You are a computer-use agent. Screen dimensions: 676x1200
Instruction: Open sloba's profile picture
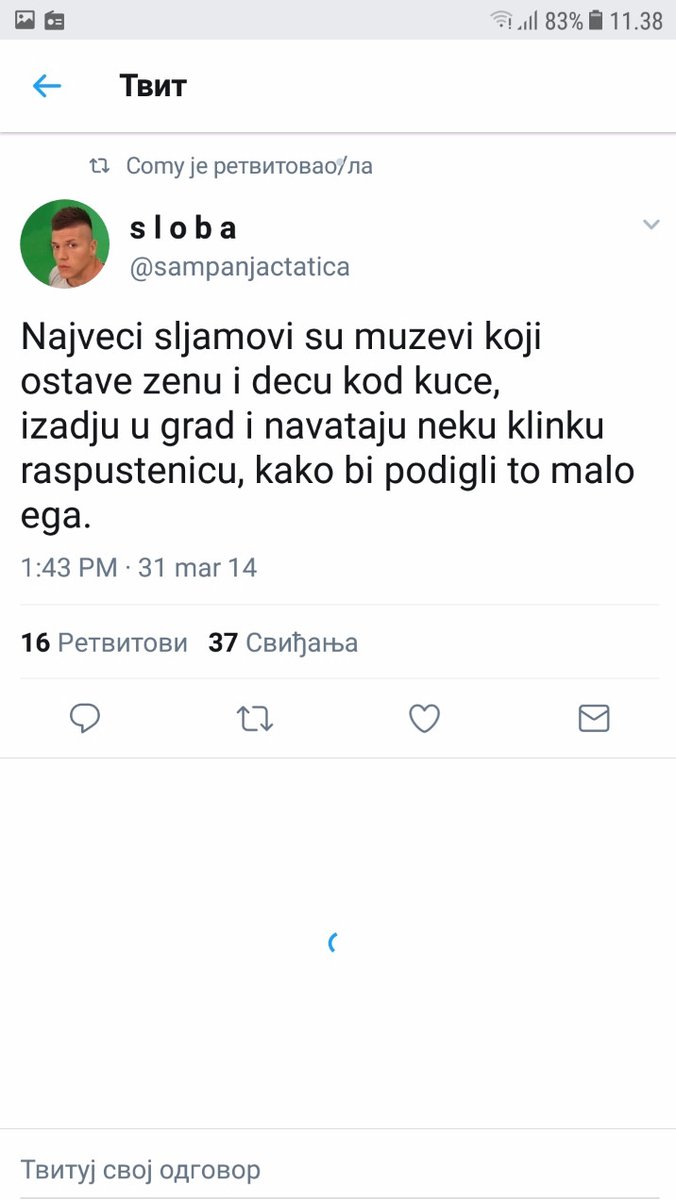(65, 243)
